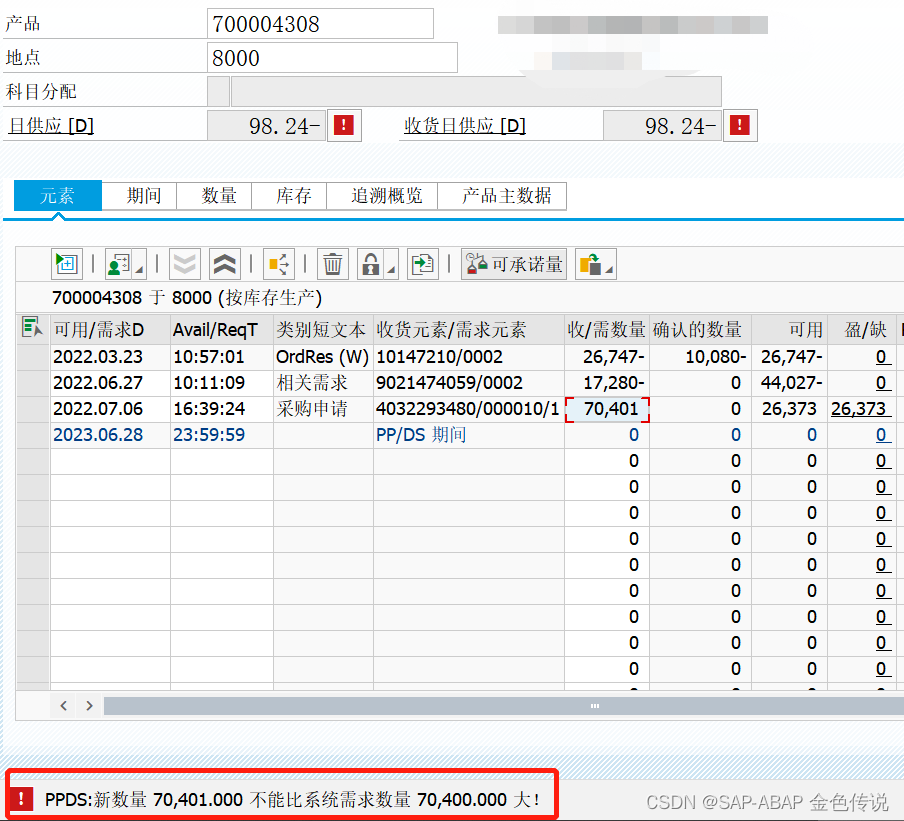This screenshot has height=821, width=904.
Task: Open the 日供应 [D] link
Action: tap(51, 125)
